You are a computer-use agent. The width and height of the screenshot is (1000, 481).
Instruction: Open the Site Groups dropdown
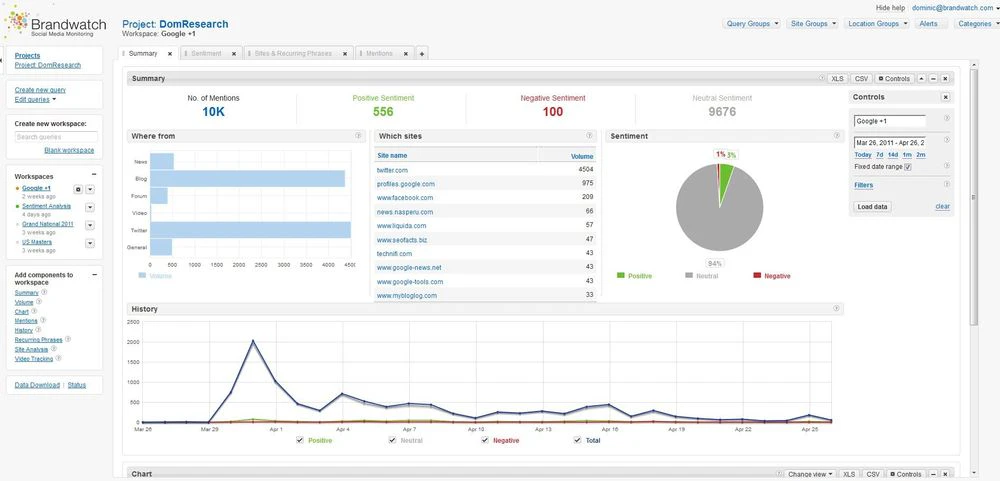[812, 24]
